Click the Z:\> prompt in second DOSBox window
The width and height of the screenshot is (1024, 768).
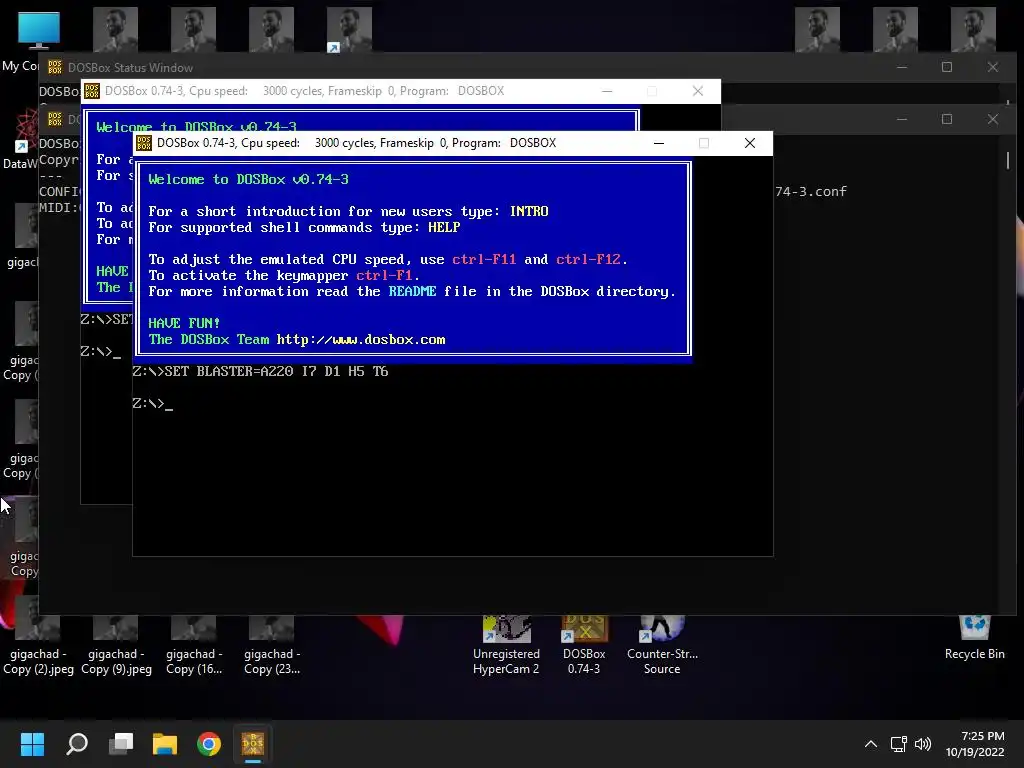(x=97, y=351)
